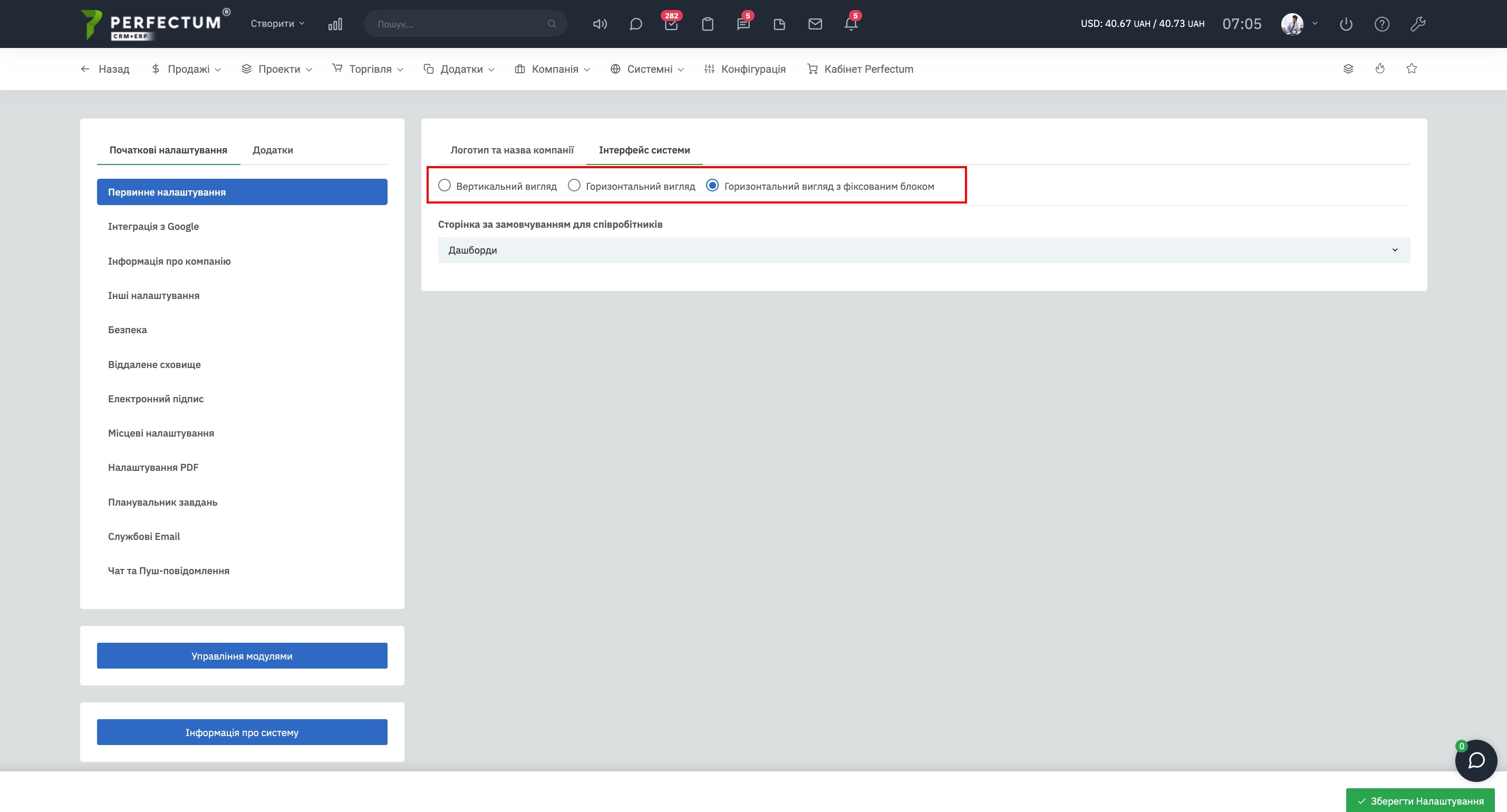Click the Зберегти Налаштування button
Screen dimensions: 1507x812
point(1420,800)
